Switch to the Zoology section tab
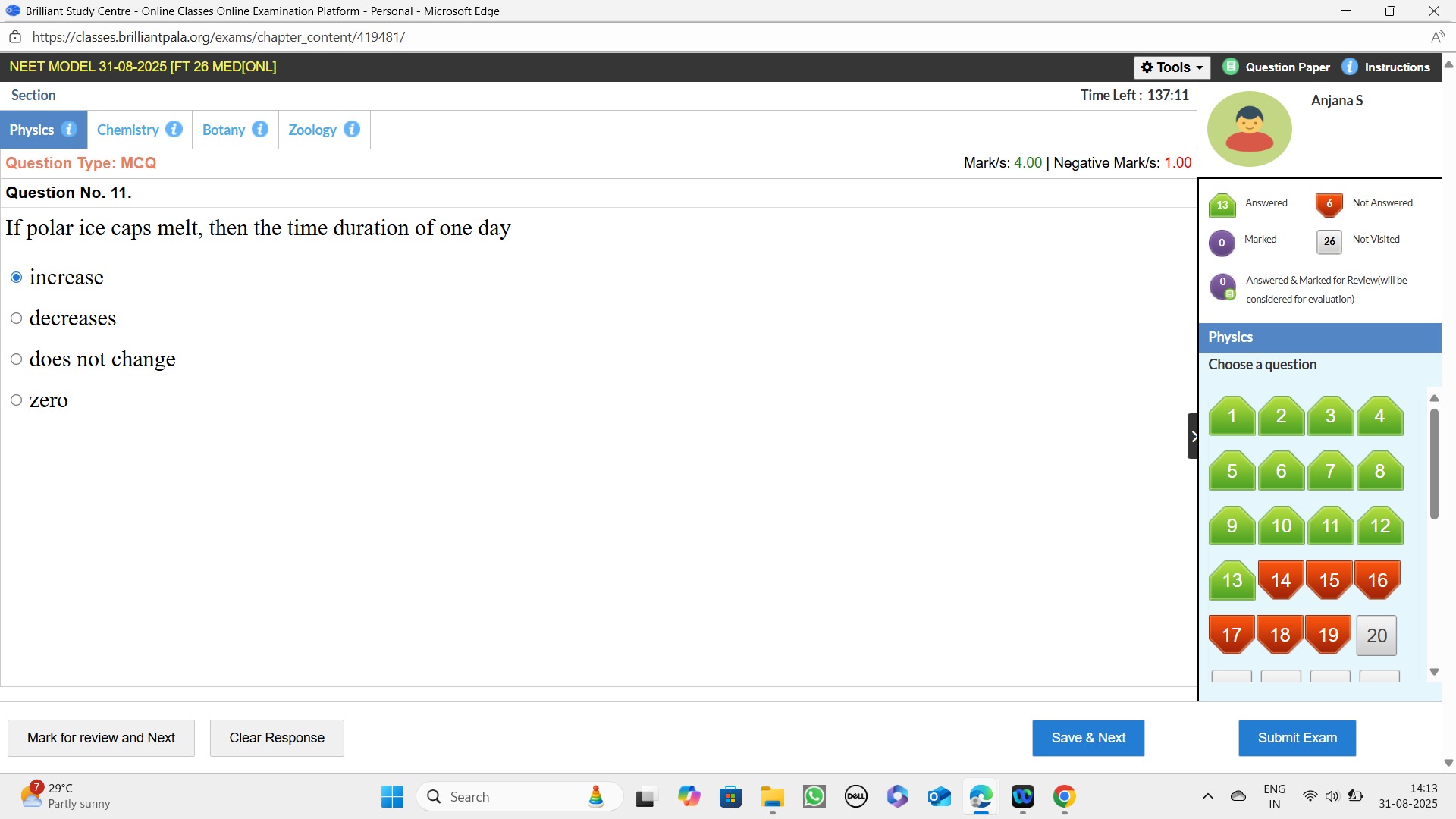Screen dimensions: 1456x819 312,130
